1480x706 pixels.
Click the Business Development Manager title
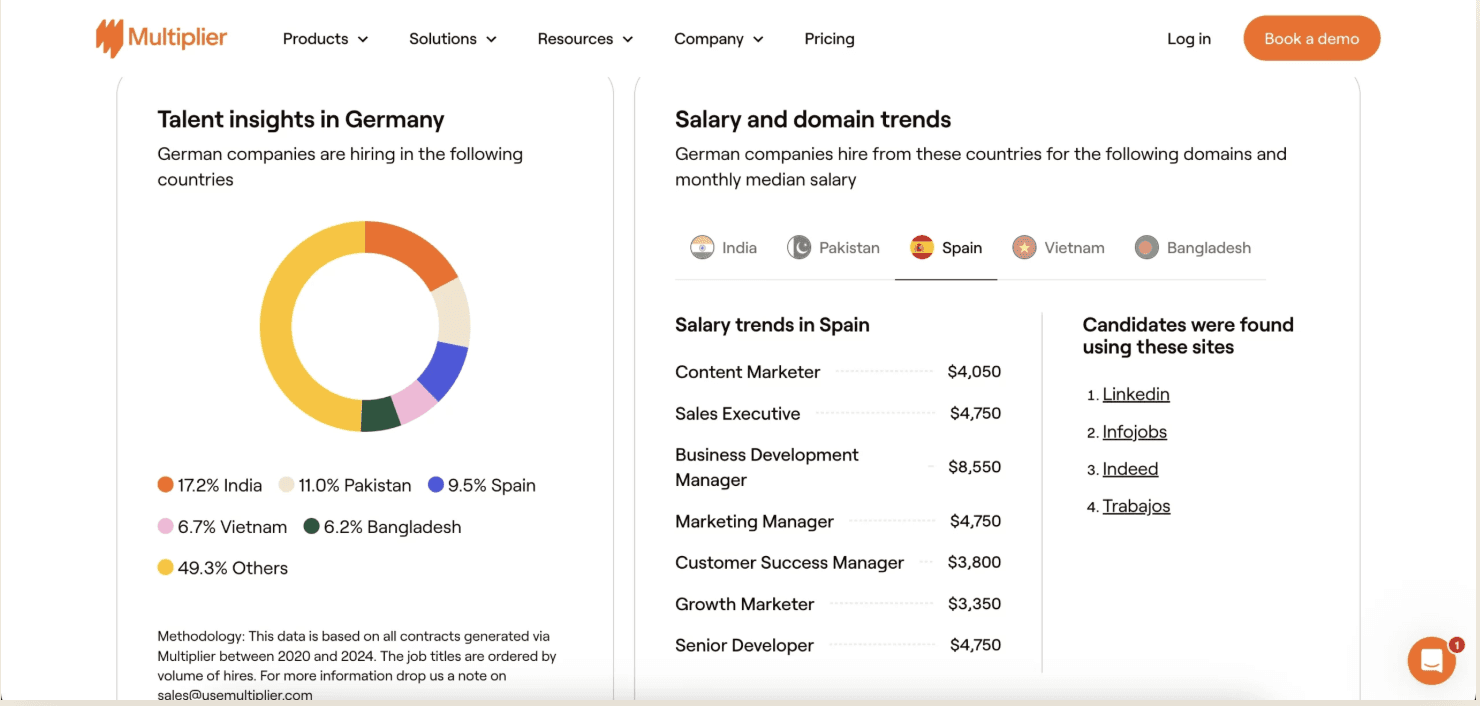767,467
